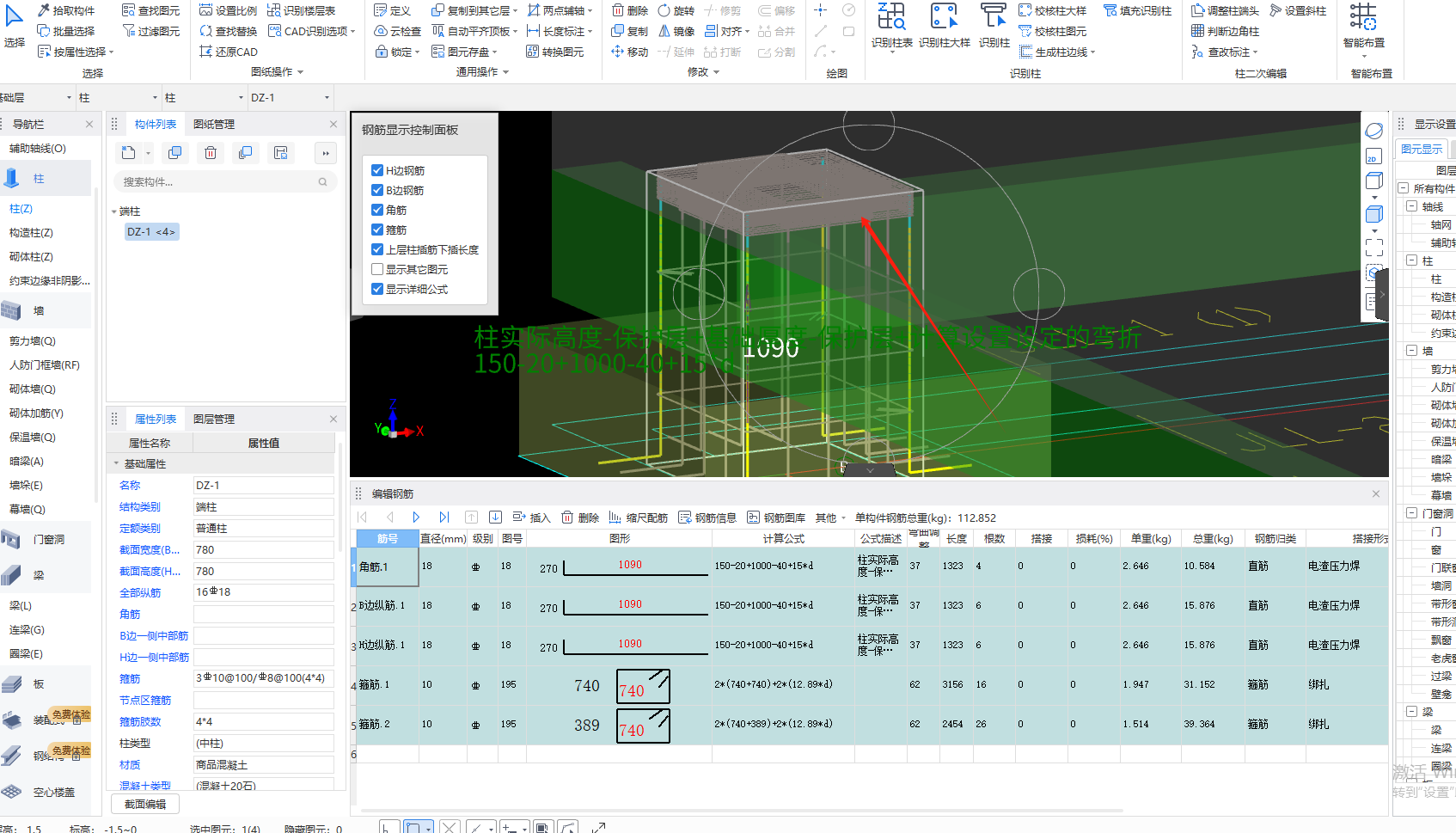The height and width of the screenshot is (833, 1456).
Task: Select the 镜像 mirror tool
Action: click(676, 31)
